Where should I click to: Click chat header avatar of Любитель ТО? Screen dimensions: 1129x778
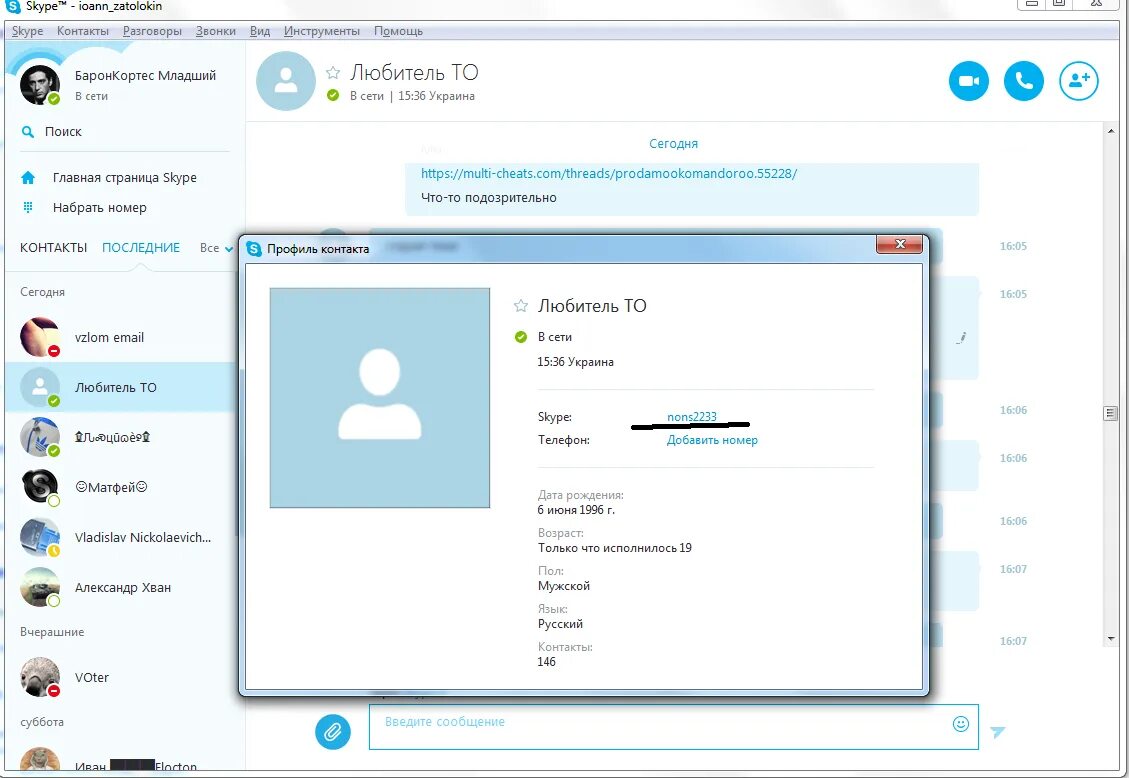[x=286, y=81]
